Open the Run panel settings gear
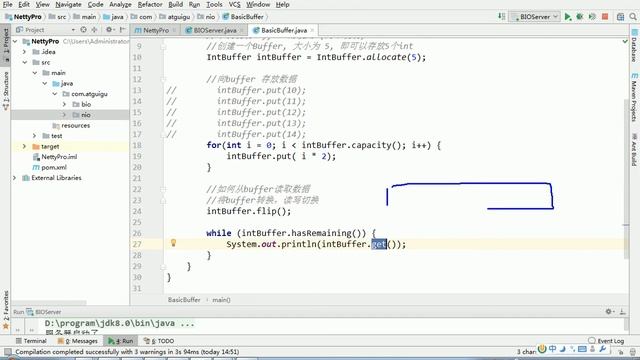Screen dimensions: 640x360 pyautogui.click(x=609, y=312)
